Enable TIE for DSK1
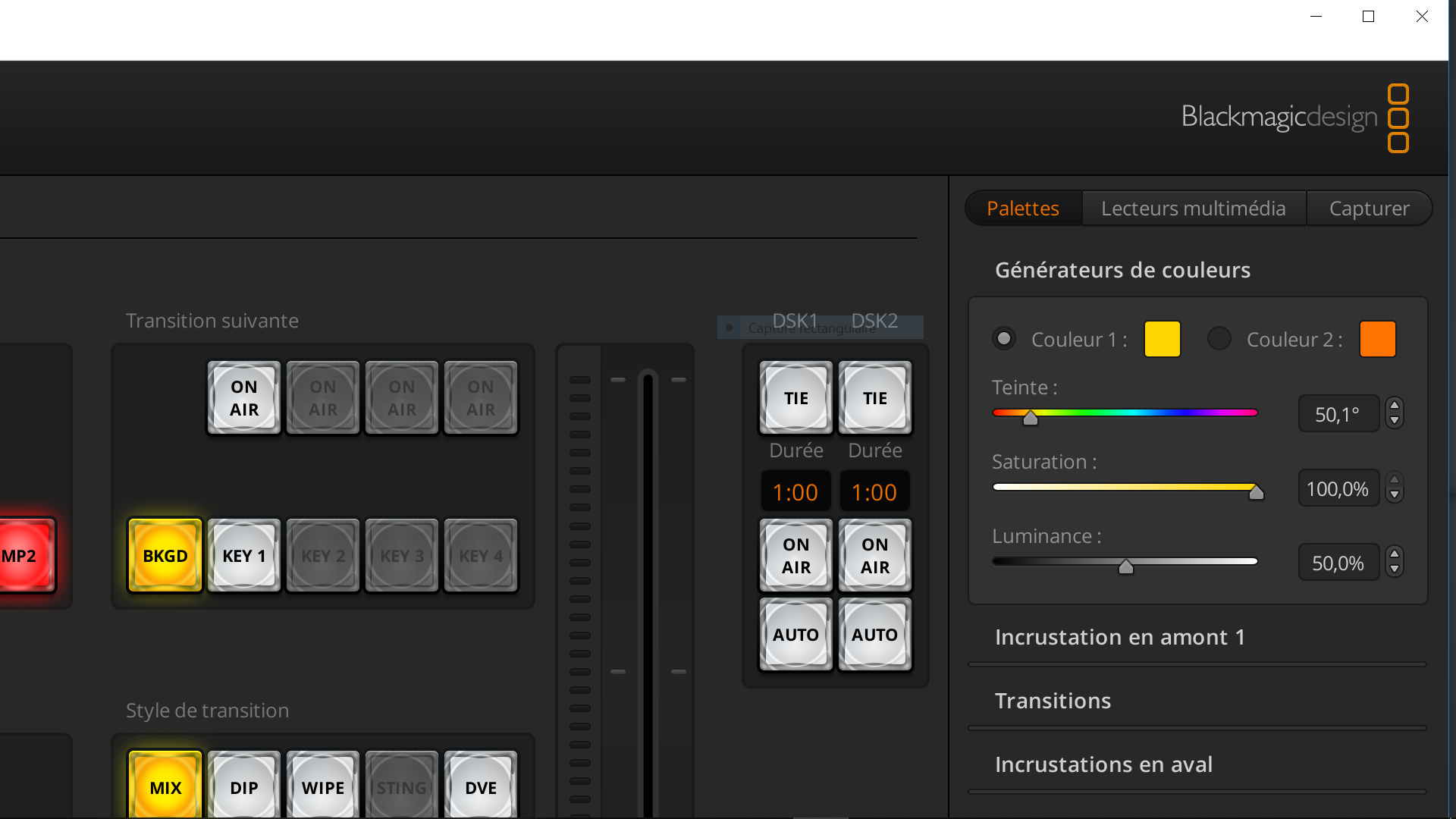 click(x=796, y=398)
